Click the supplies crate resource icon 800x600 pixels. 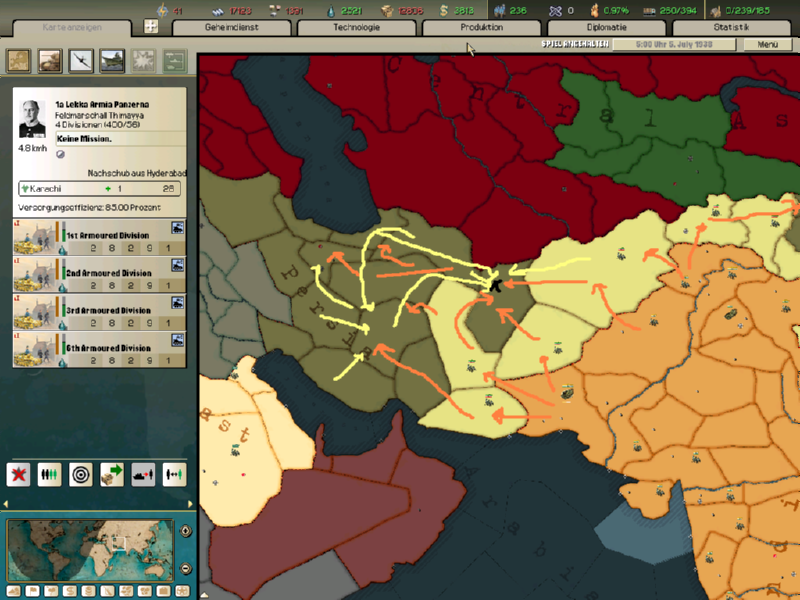[387, 11]
